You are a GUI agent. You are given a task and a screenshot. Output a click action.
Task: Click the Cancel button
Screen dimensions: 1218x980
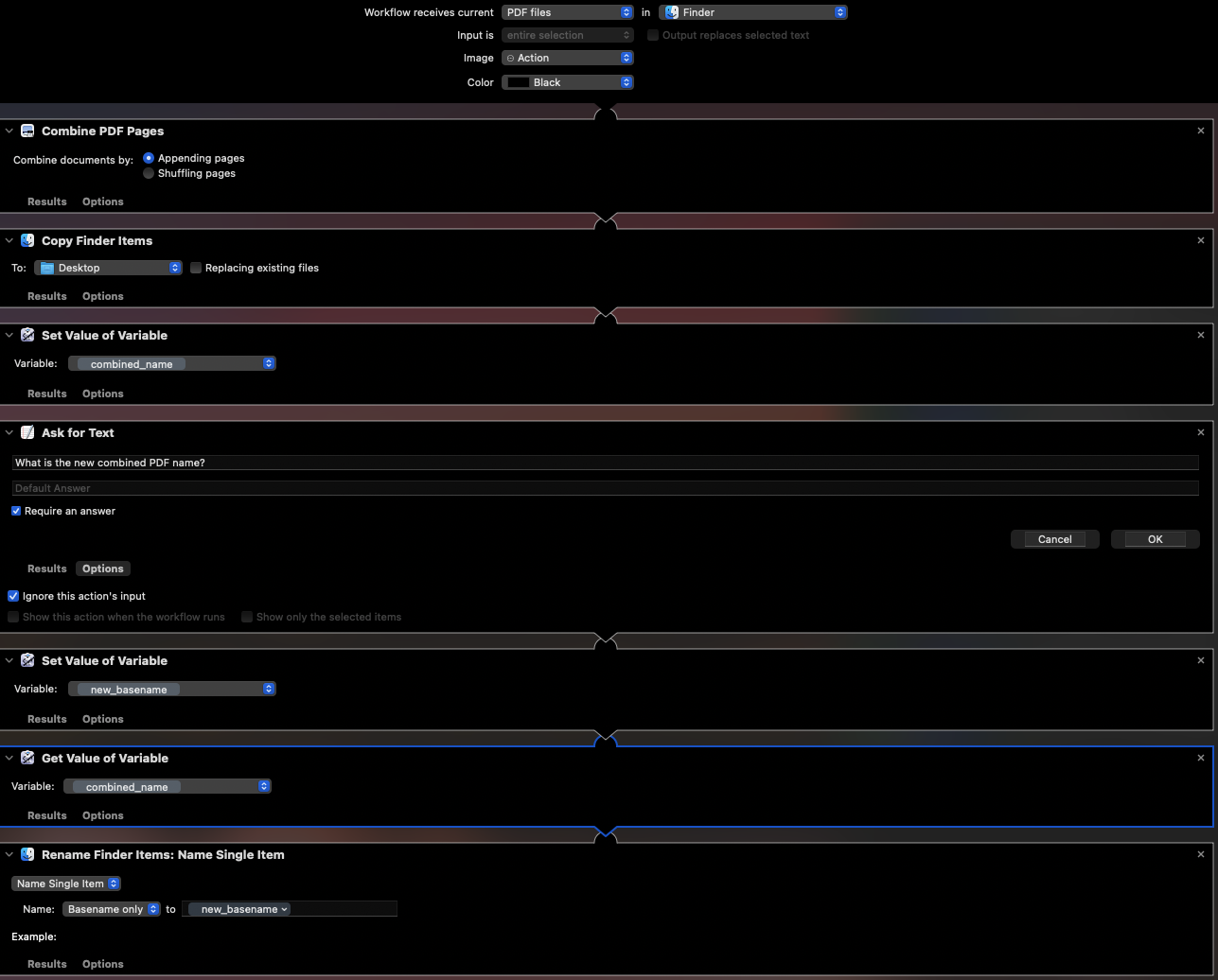(1054, 538)
